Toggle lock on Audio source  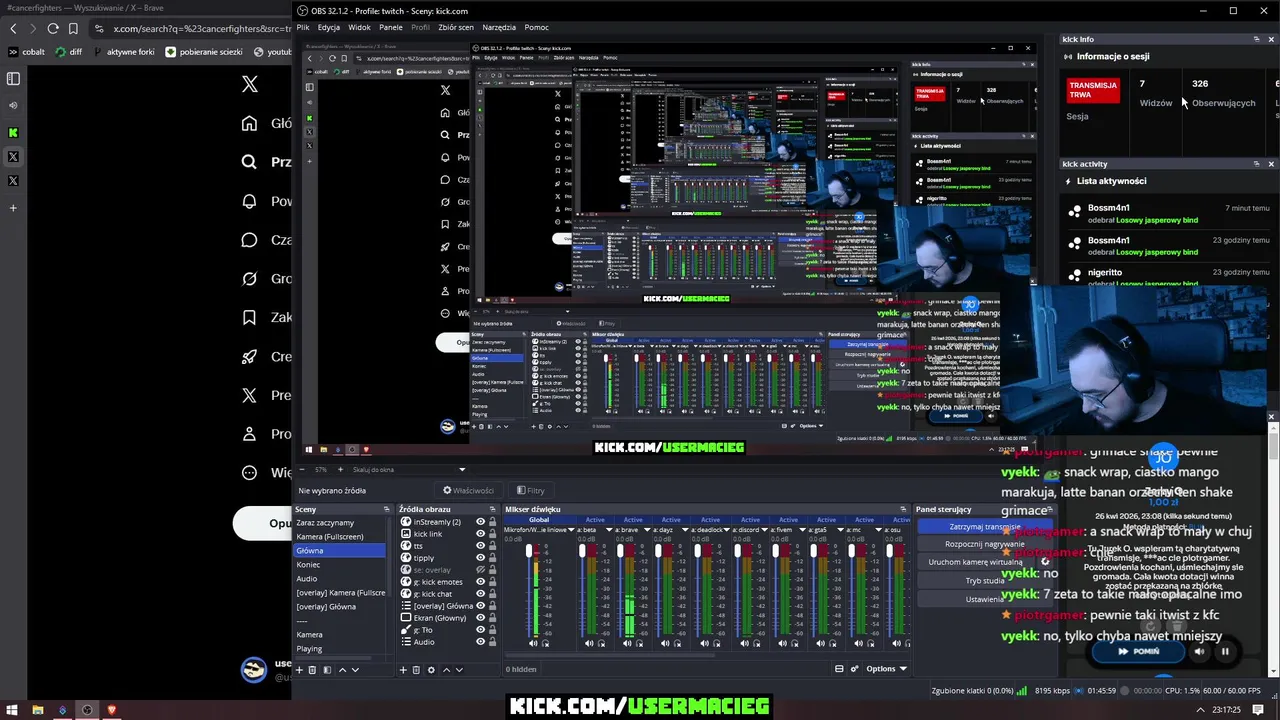[x=492, y=642]
